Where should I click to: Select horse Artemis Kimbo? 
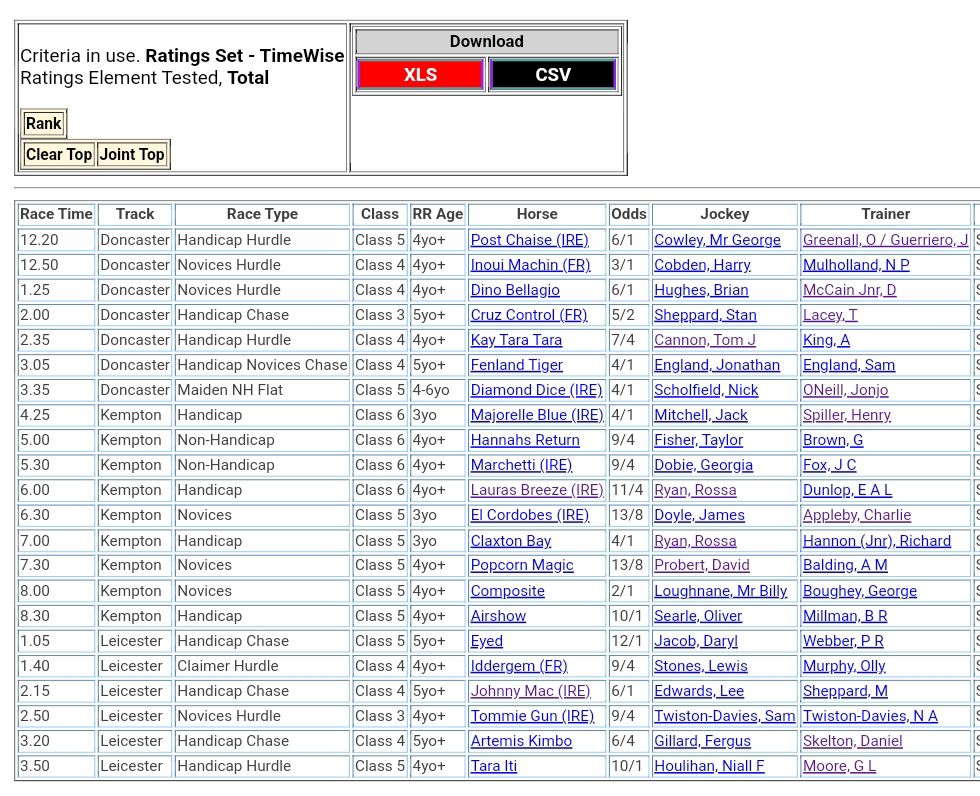click(521, 741)
